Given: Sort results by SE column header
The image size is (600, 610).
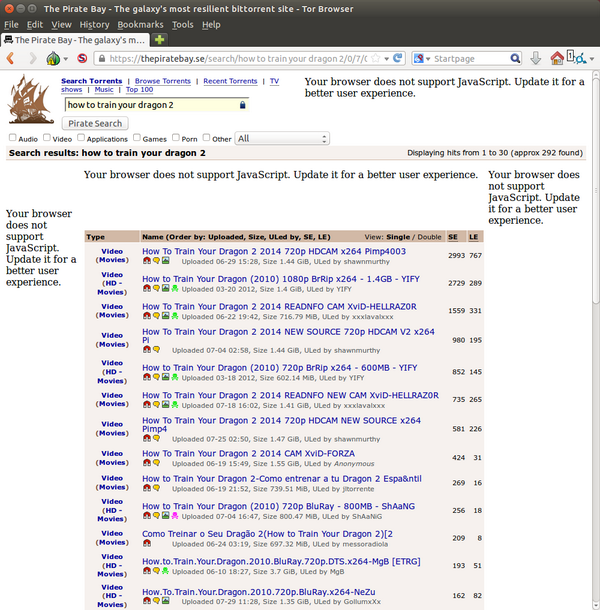Looking at the screenshot, I should point(453,237).
